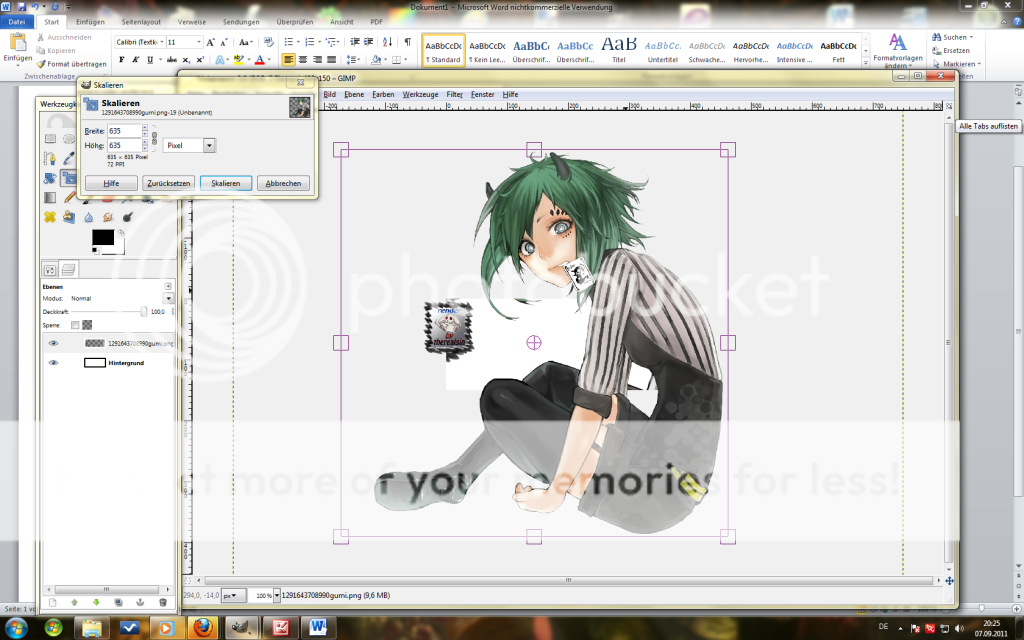Image resolution: width=1024 pixels, height=640 pixels.
Task: Pick the color picker eyedropper tool
Action: click(x=69, y=158)
